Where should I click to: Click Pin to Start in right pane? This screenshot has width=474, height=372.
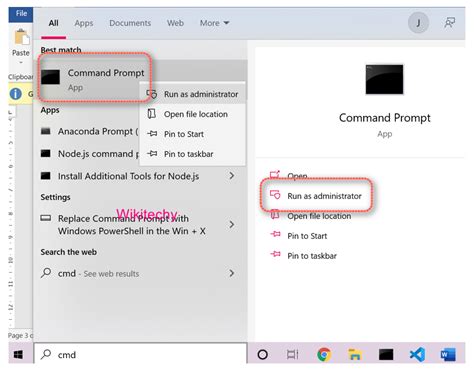click(x=307, y=236)
